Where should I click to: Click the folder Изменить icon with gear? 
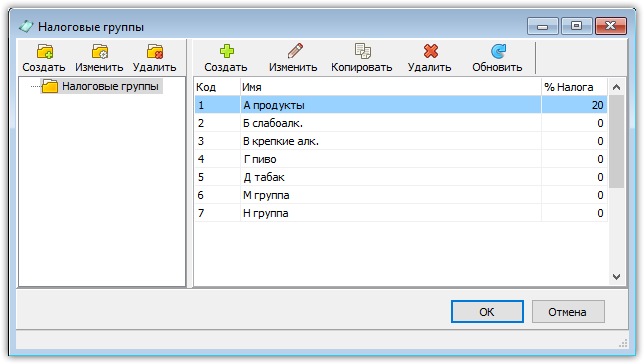(99, 52)
